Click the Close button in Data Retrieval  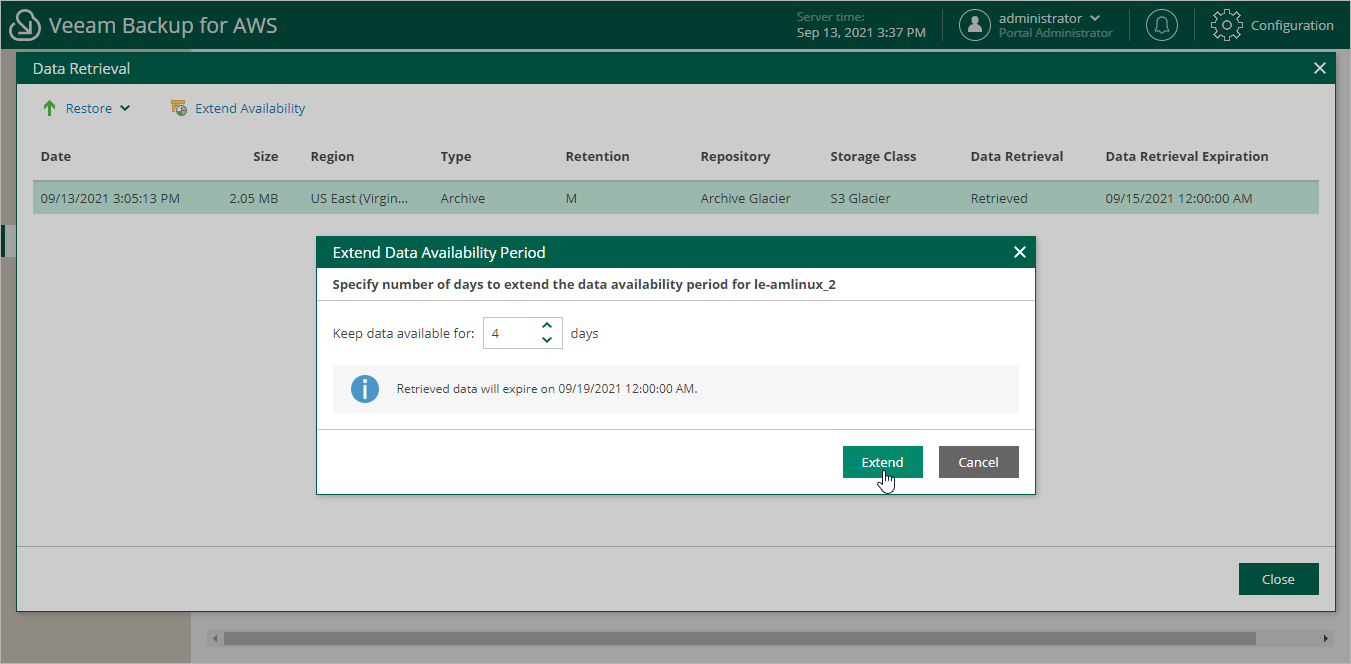coord(1278,579)
